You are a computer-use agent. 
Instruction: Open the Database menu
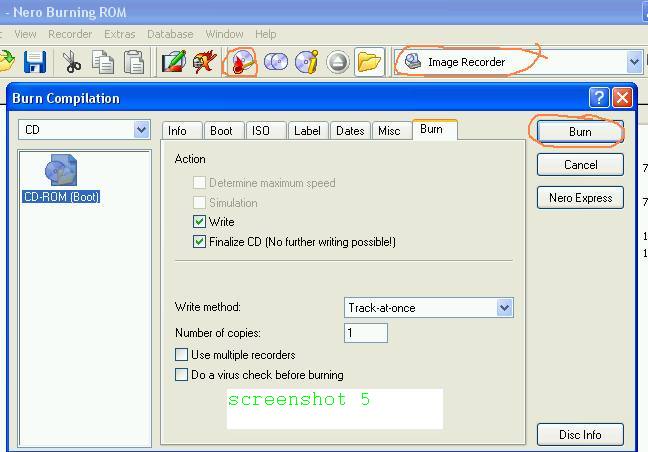coord(170,34)
